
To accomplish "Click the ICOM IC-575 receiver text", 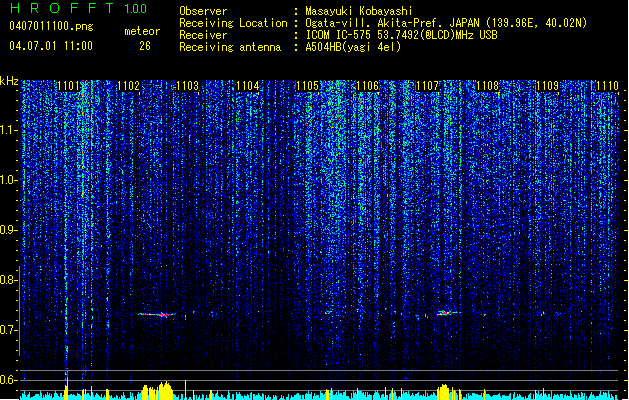I will 401,35.
